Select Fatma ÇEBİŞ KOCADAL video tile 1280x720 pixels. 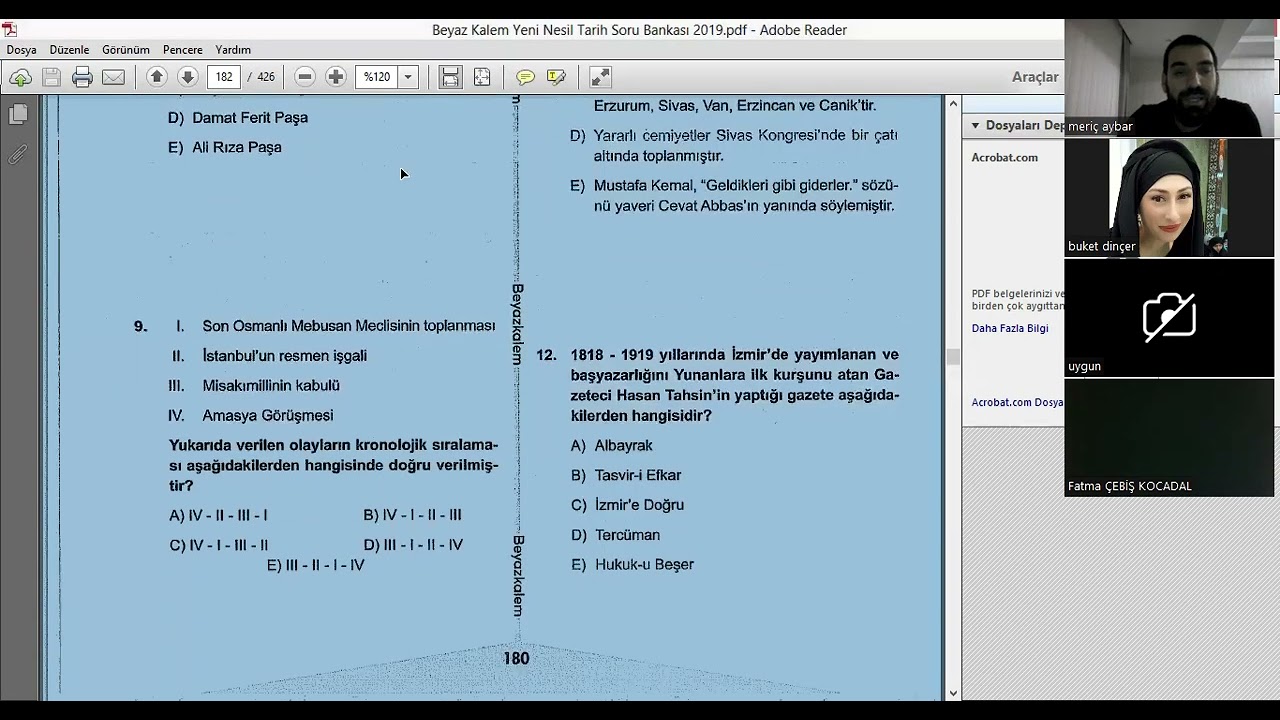1169,438
